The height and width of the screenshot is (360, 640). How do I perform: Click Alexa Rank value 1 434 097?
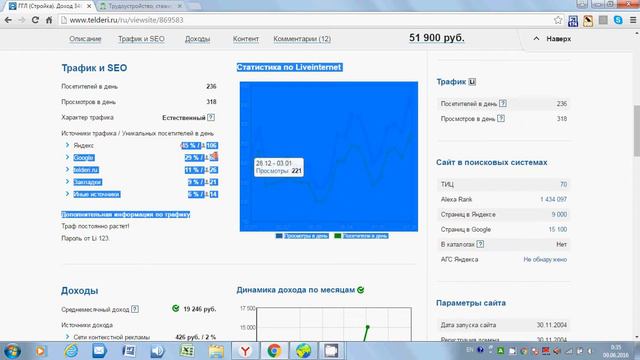tap(553, 200)
